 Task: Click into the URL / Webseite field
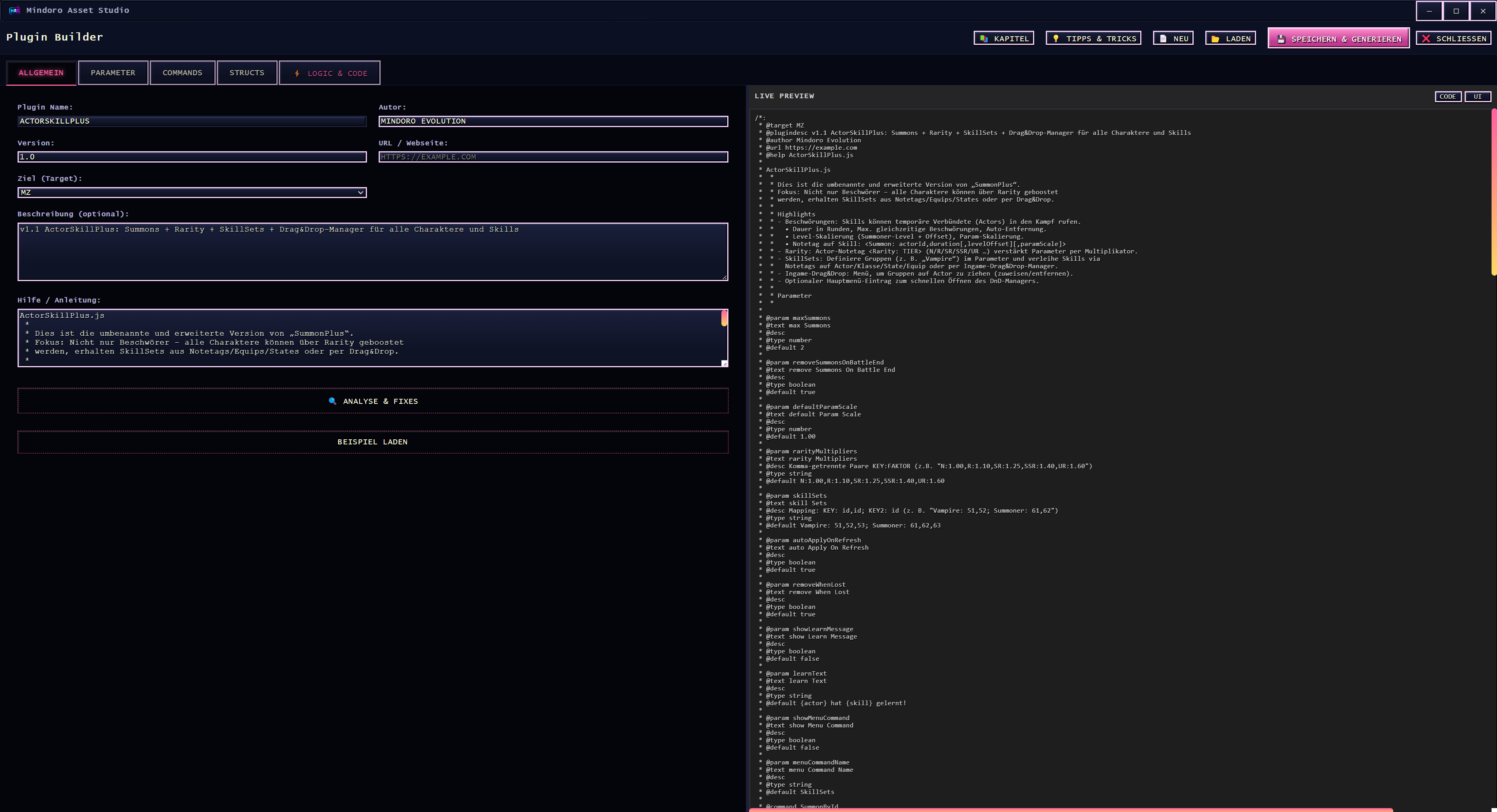553,157
